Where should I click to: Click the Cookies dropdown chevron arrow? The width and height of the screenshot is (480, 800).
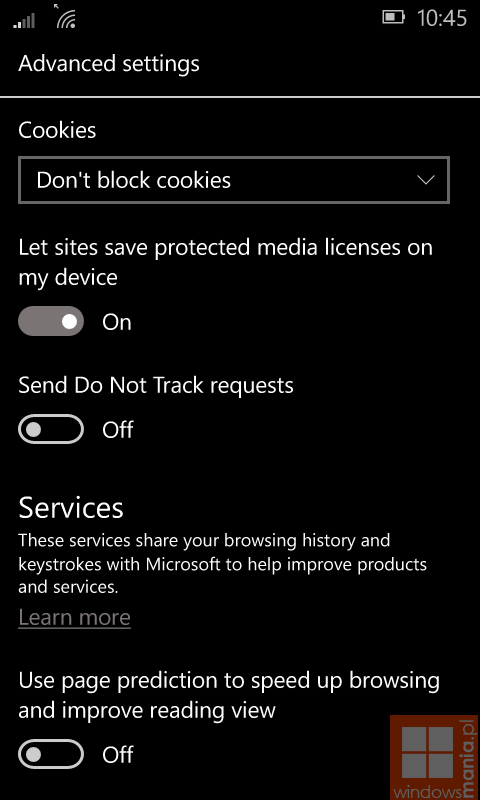(x=425, y=180)
